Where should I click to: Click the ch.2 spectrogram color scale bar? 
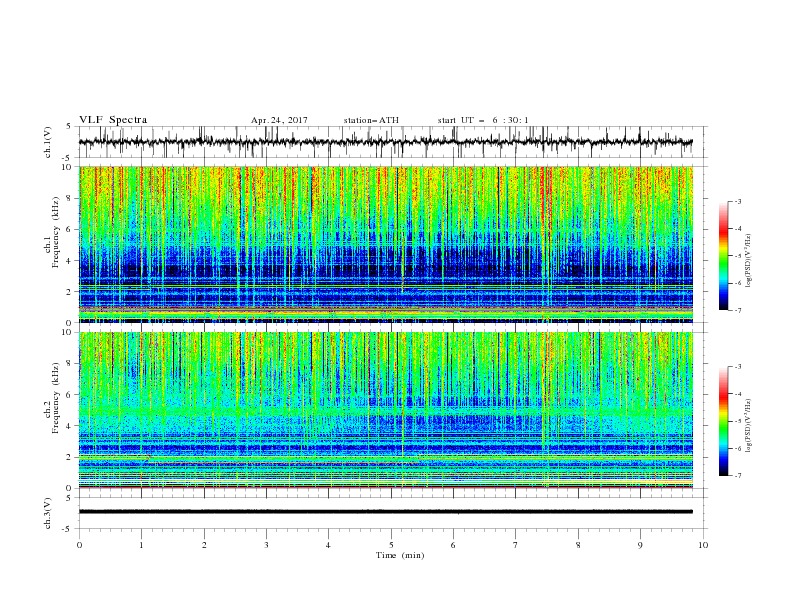723,421
